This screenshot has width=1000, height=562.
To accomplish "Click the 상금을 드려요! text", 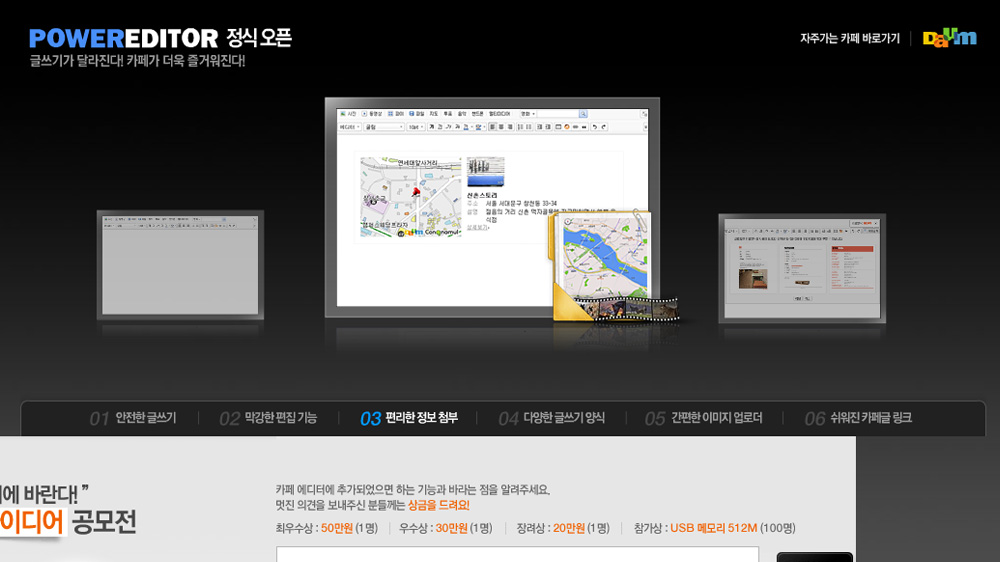I will click(439, 505).
